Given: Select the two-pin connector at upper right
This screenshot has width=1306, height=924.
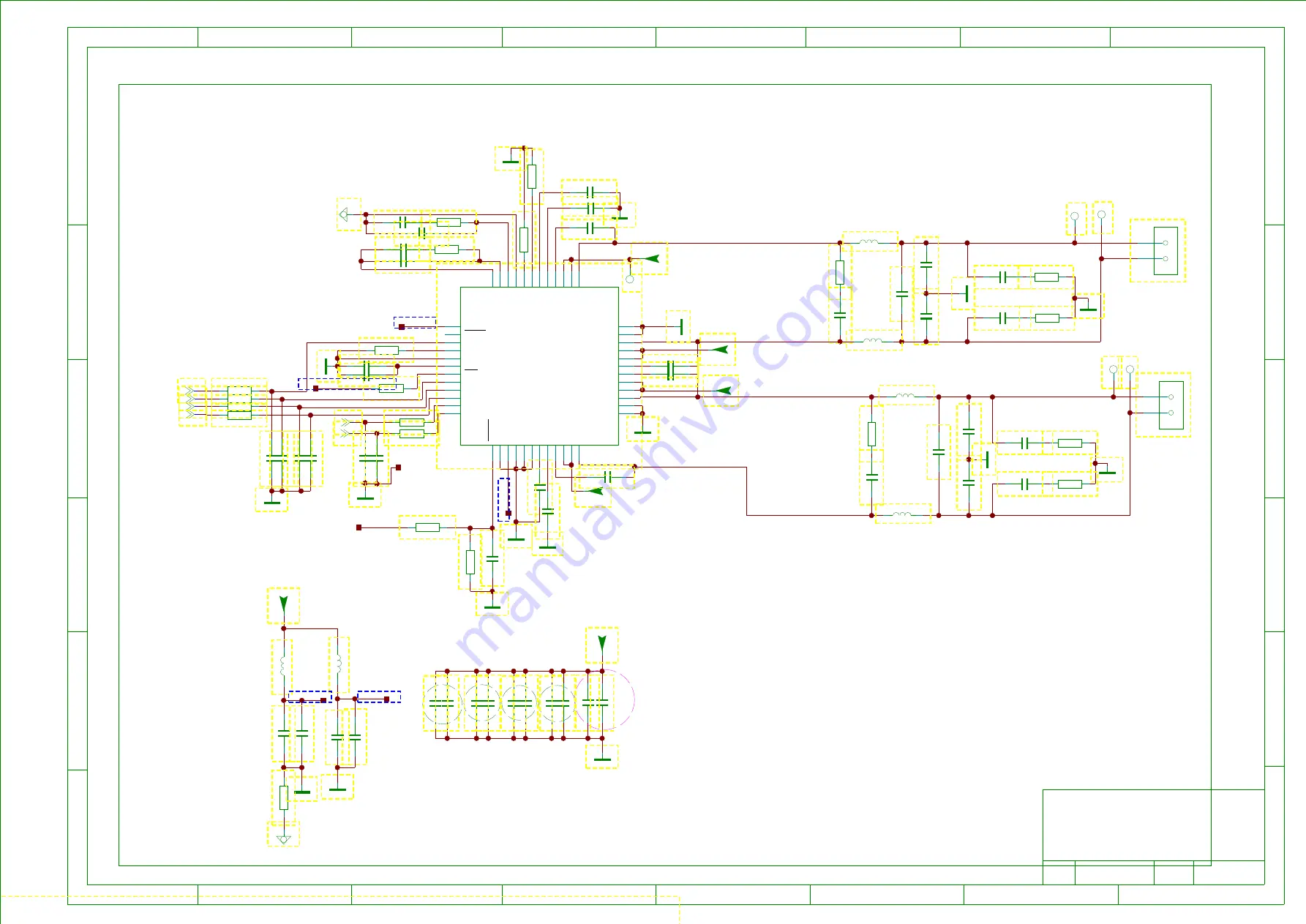Looking at the screenshot, I should point(1165,251).
